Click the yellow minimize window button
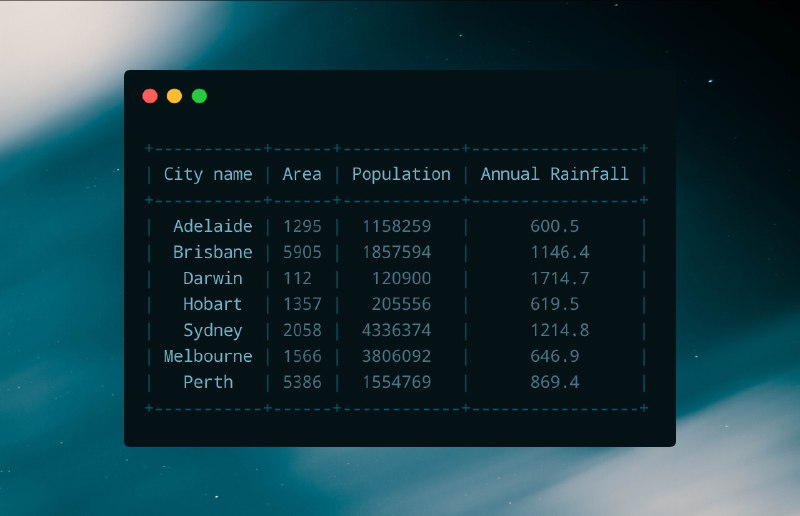This screenshot has height=516, width=800. pyautogui.click(x=174, y=96)
